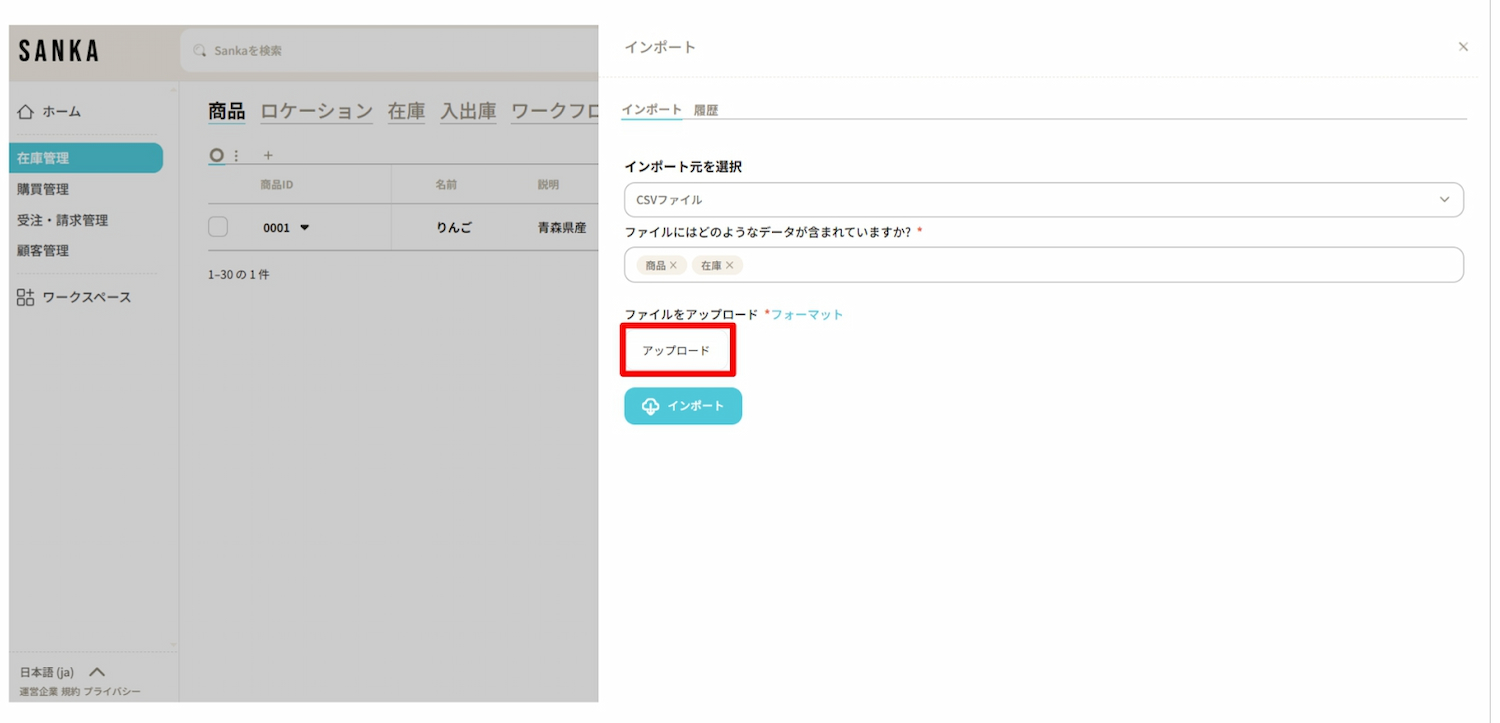Click the search magnifier icon
The height and width of the screenshot is (723, 1500).
click(x=200, y=50)
